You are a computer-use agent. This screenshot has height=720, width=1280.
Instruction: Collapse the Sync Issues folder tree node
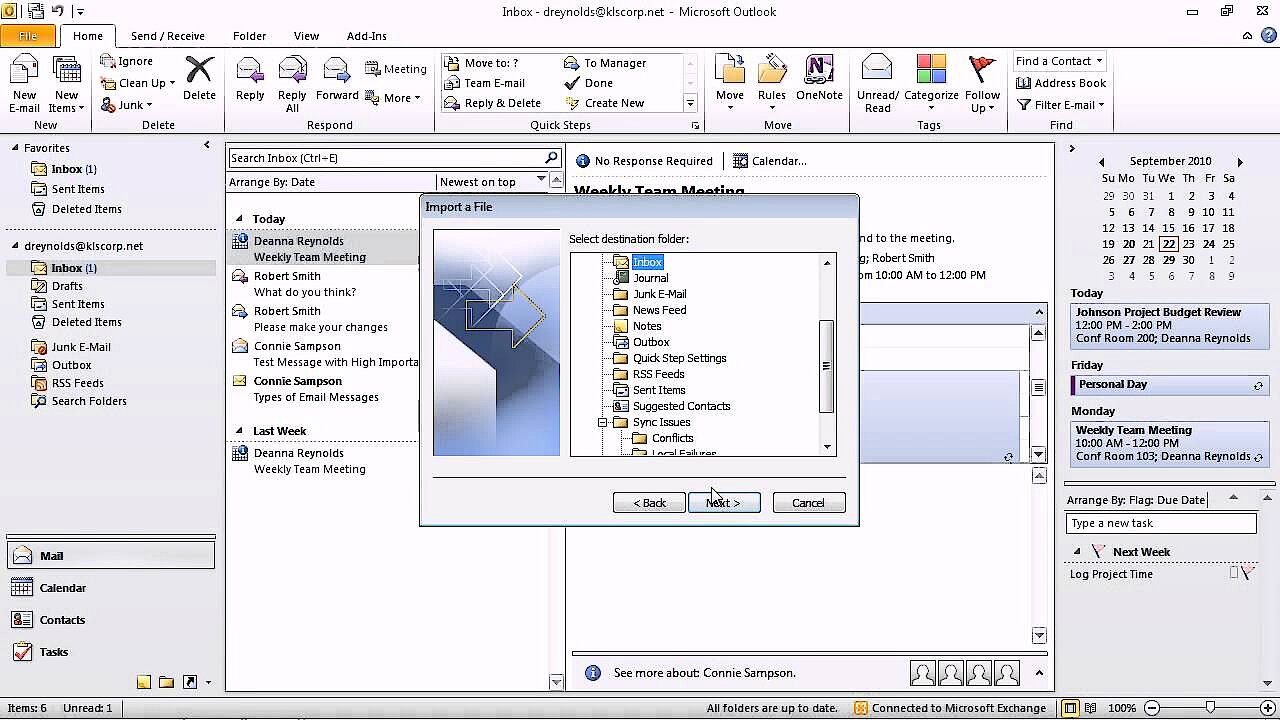603,422
